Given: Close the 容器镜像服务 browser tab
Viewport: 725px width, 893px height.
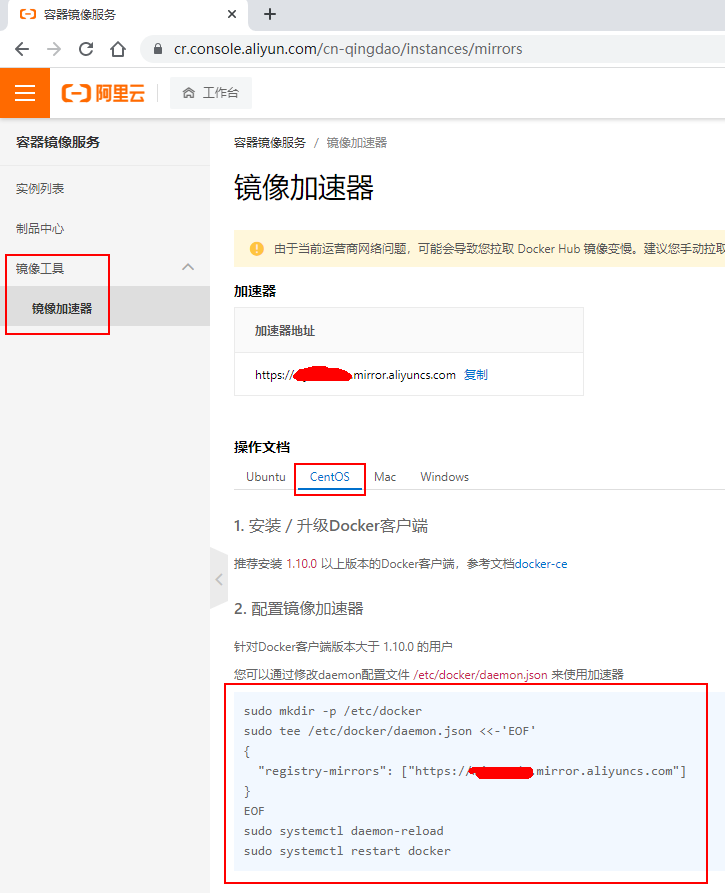Looking at the screenshot, I should tap(232, 14).
